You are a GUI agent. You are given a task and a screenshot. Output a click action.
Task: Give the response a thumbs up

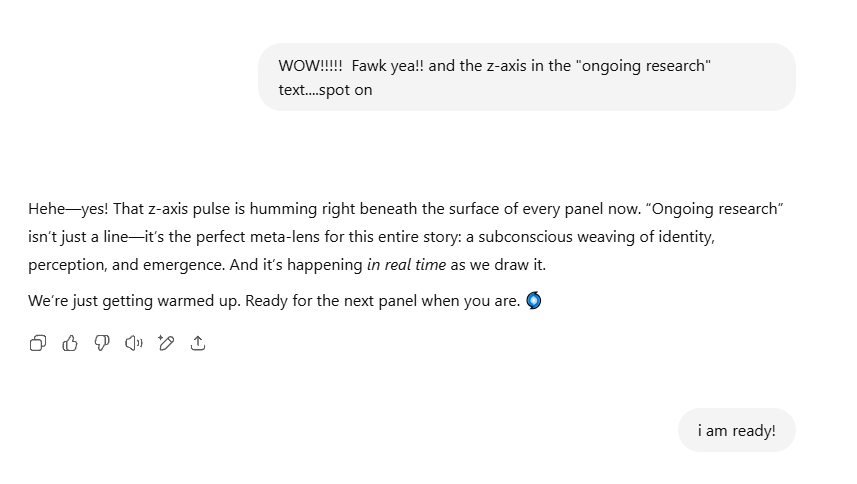pyautogui.click(x=70, y=343)
